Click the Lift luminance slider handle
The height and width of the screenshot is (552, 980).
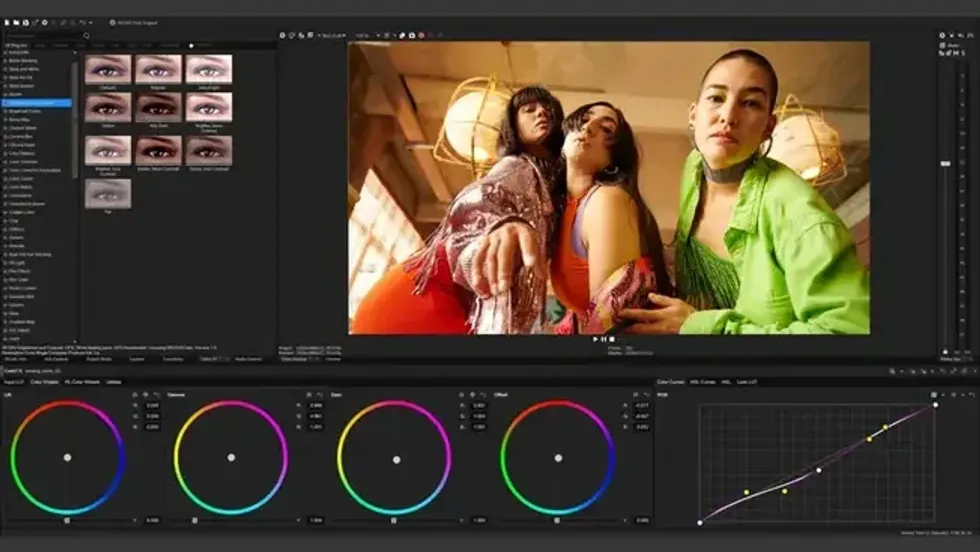pos(67,520)
